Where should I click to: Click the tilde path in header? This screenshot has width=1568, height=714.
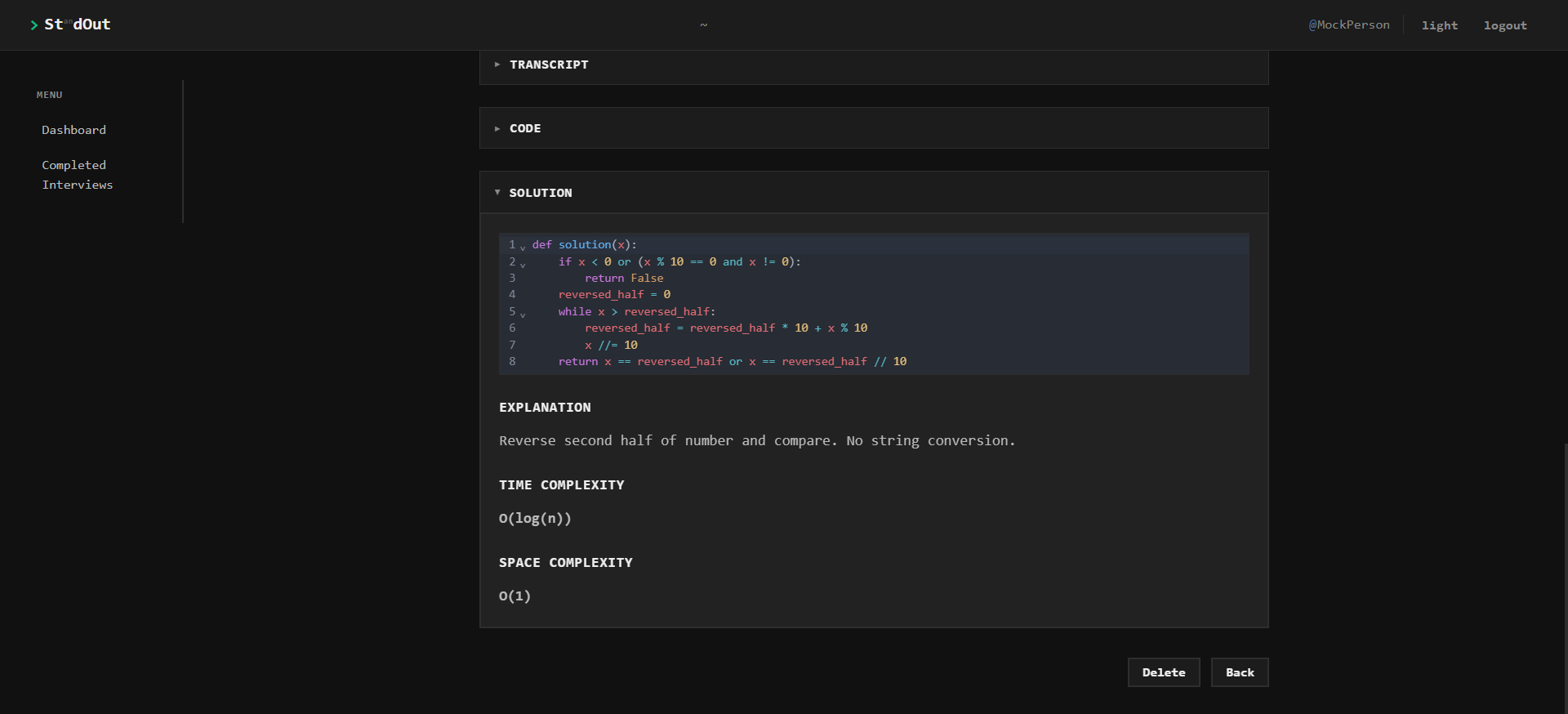pyautogui.click(x=703, y=25)
